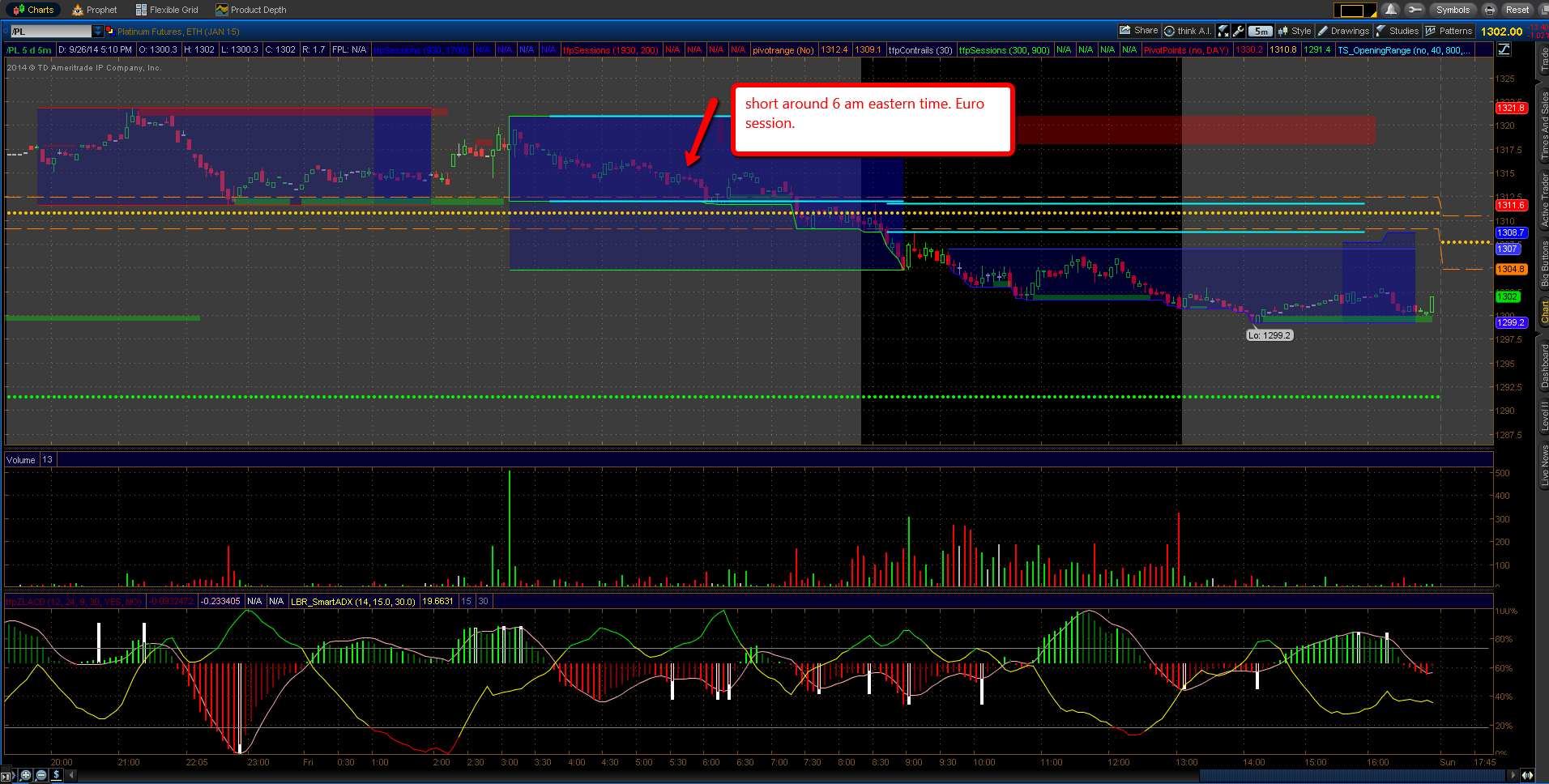
Task: Click the pivotrange (No) label
Action: pos(783,49)
